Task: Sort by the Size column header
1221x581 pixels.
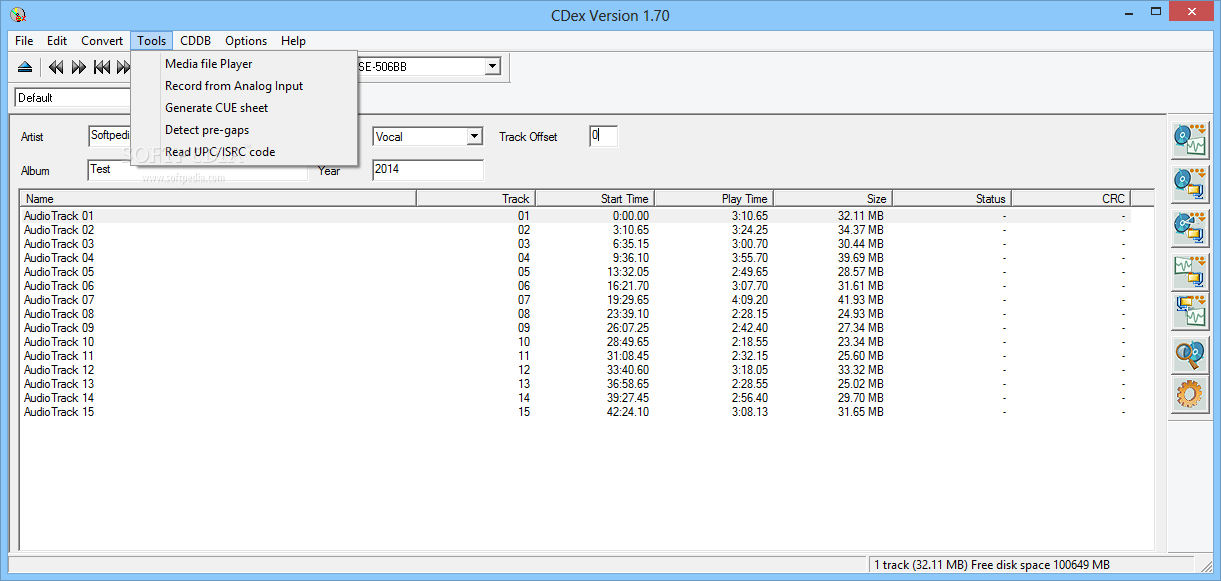Action: coord(832,198)
